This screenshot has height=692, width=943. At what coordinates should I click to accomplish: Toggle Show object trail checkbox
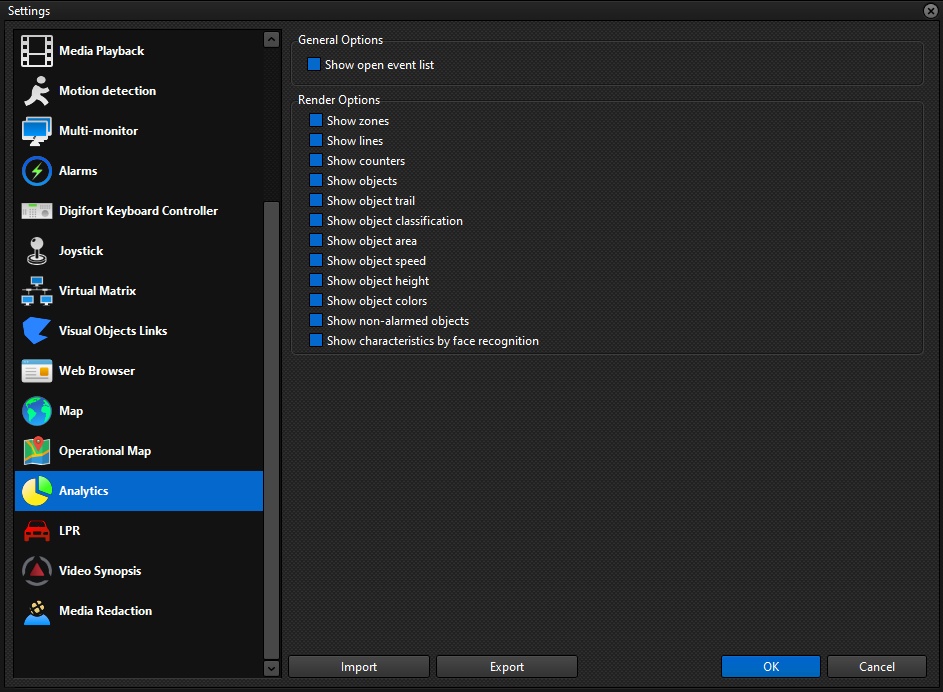(316, 200)
